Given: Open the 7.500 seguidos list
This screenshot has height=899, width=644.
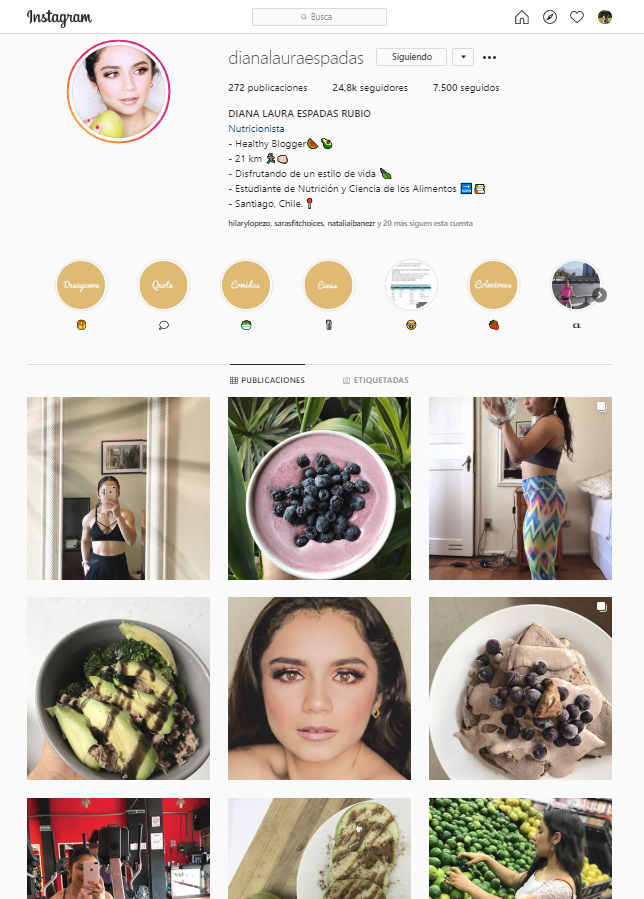Looking at the screenshot, I should coord(466,88).
